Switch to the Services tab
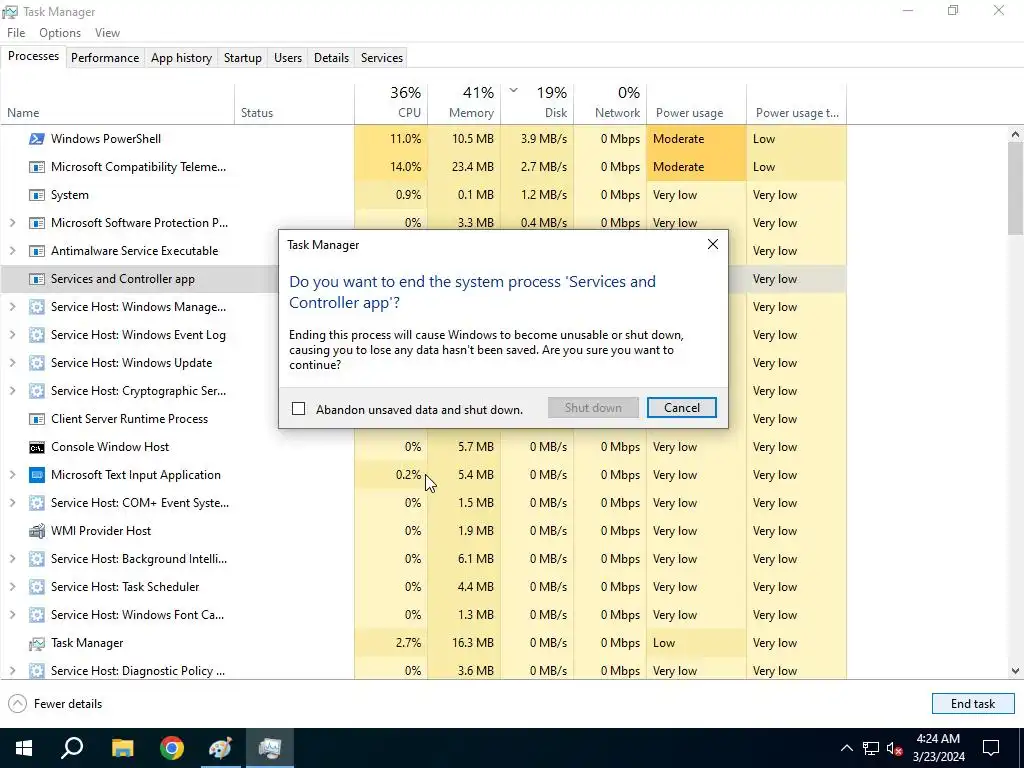The height and width of the screenshot is (768, 1024). (x=382, y=57)
